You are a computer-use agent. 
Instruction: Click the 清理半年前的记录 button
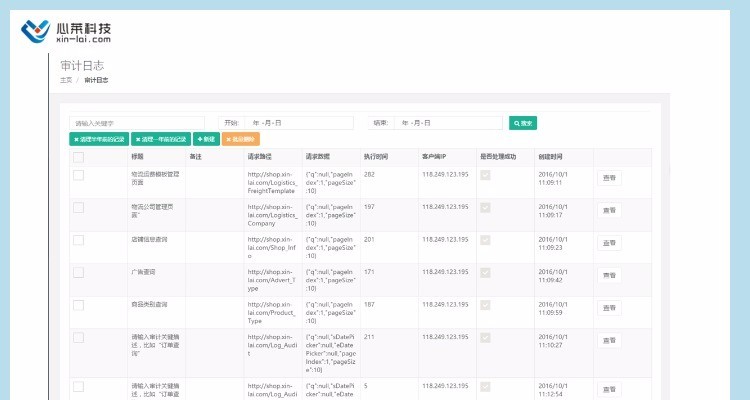(99, 139)
